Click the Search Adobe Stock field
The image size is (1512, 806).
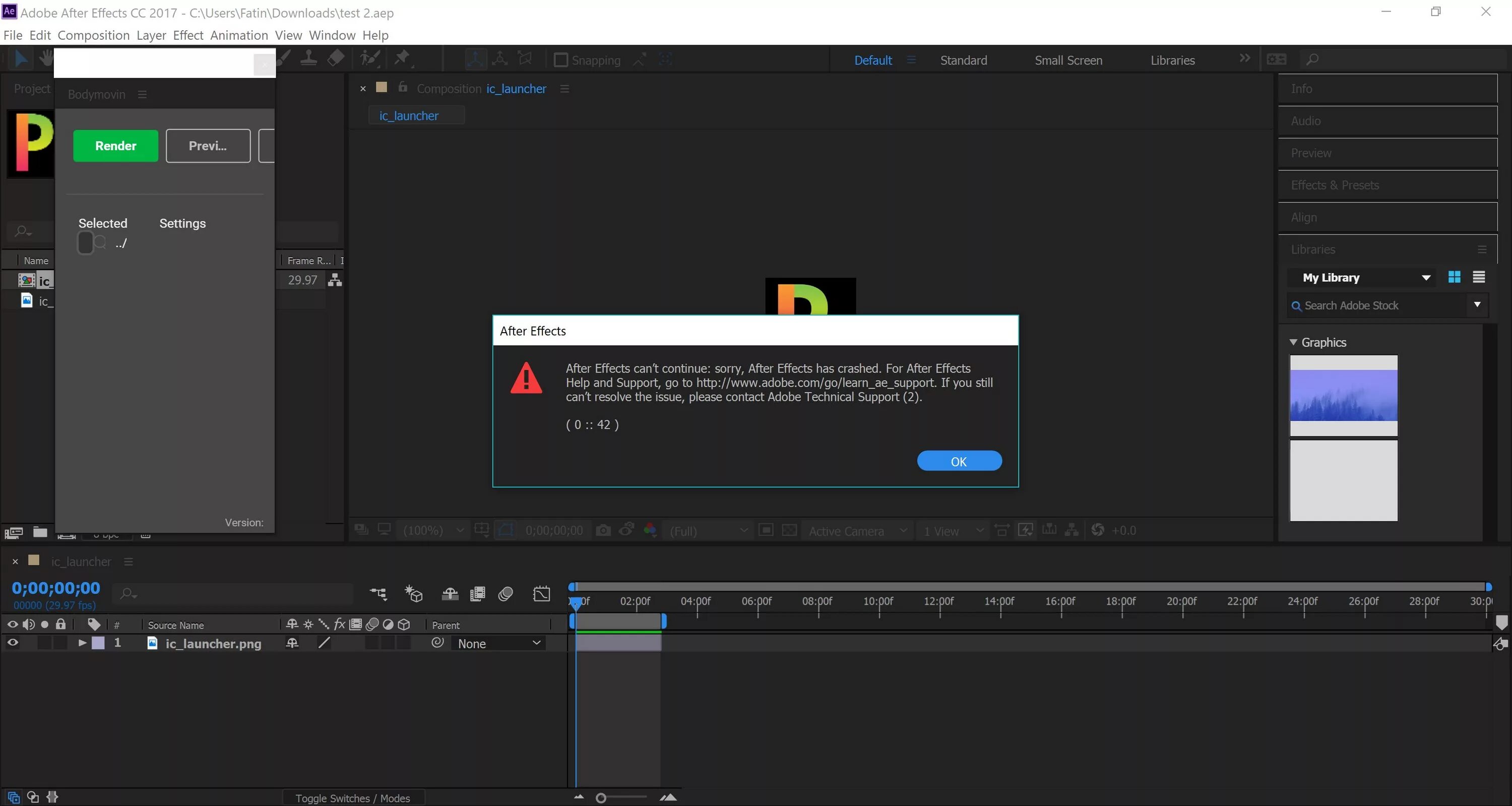[1376, 305]
